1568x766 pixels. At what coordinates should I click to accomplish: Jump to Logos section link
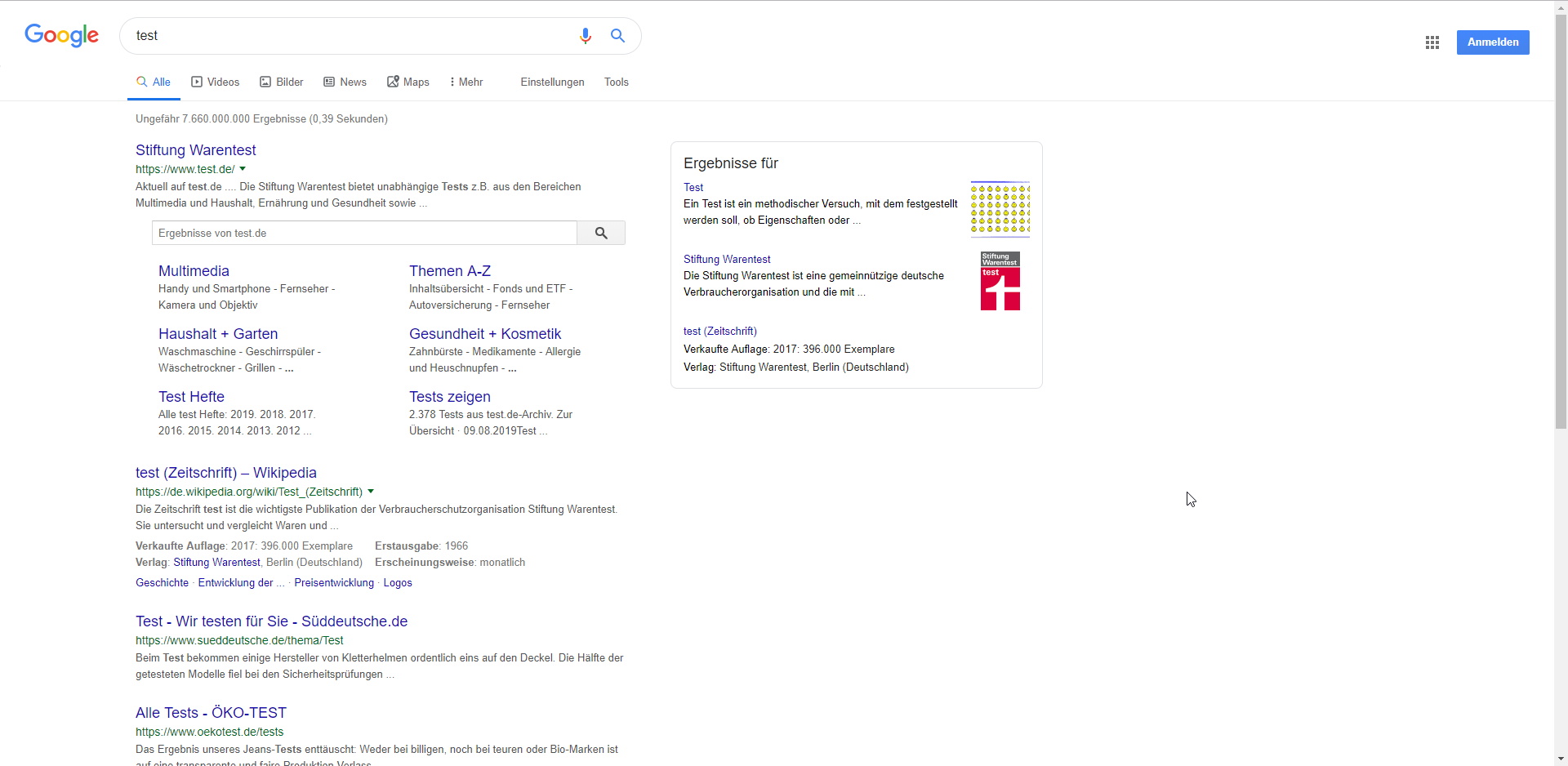click(x=398, y=583)
